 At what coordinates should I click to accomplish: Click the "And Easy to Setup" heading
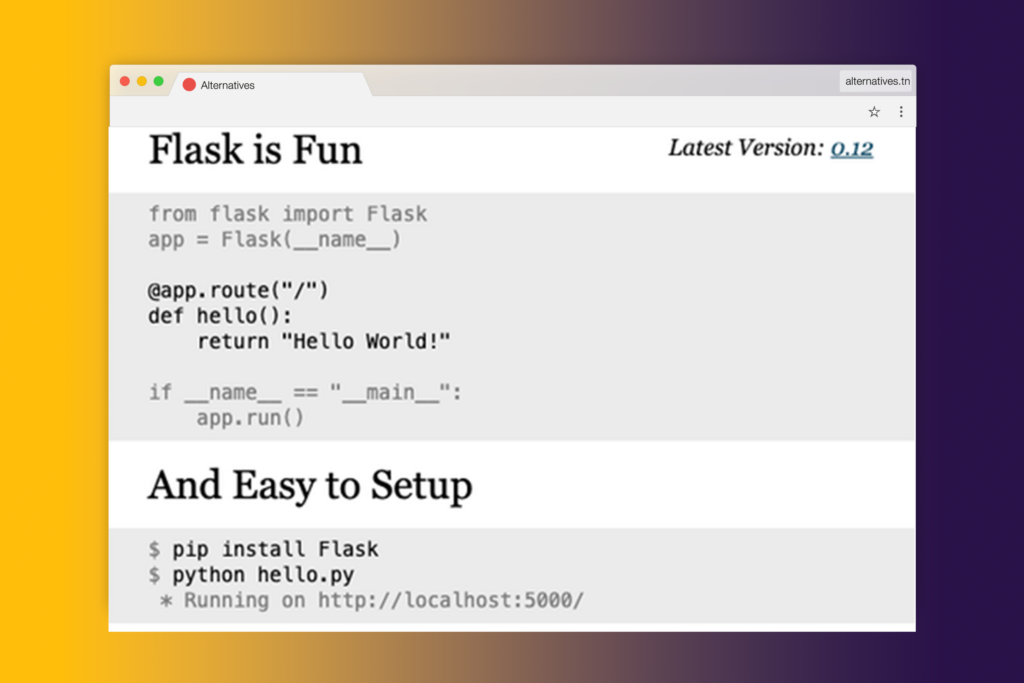point(310,486)
